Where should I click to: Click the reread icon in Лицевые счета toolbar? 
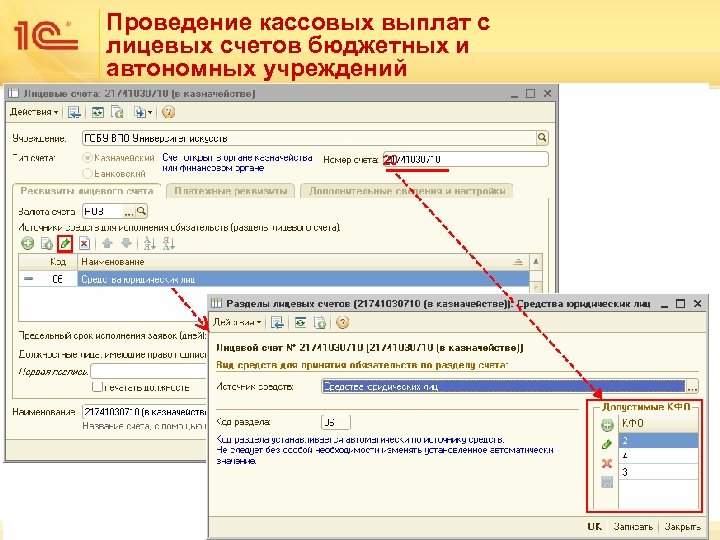pyautogui.click(x=97, y=112)
